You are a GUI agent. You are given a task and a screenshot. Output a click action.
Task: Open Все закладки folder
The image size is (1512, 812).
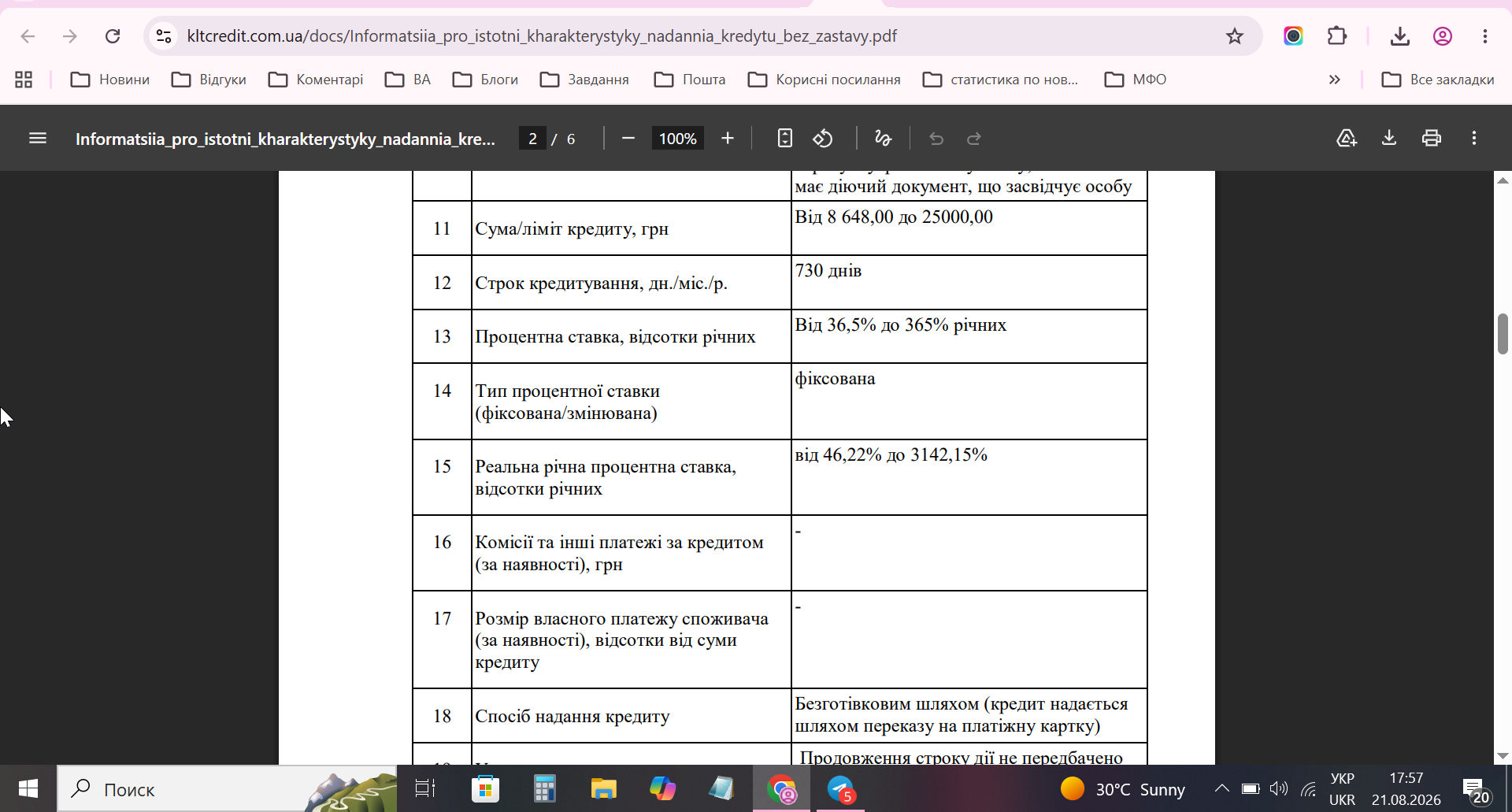[1438, 80]
